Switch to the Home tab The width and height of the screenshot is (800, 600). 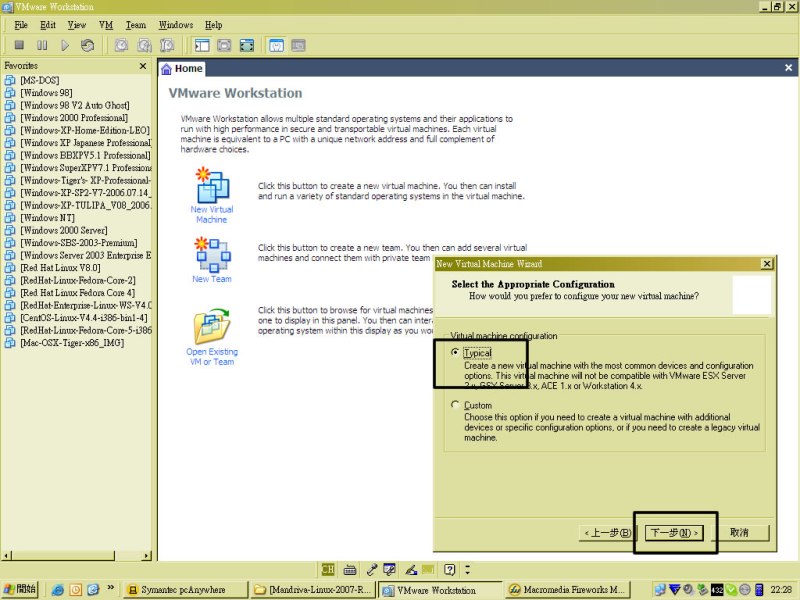click(182, 69)
